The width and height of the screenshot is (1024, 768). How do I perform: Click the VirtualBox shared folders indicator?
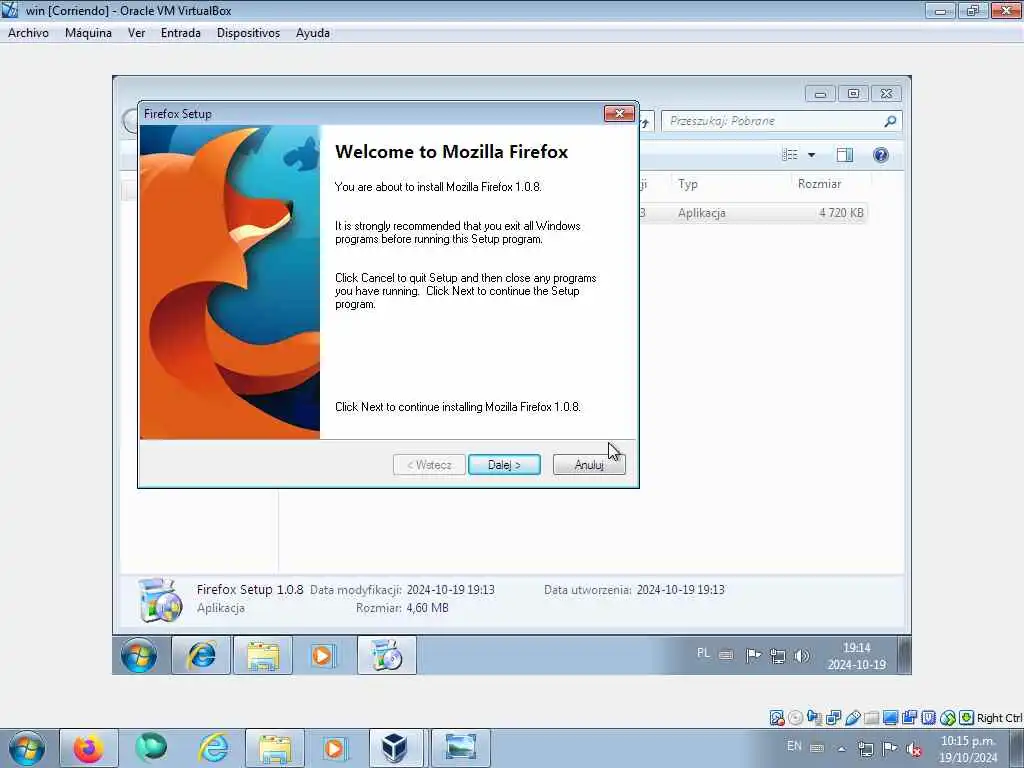coord(871,718)
